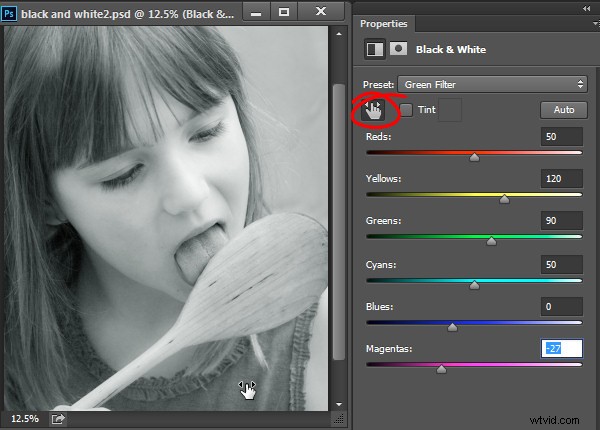Click the Black & White adjustment icon
The height and width of the screenshot is (430, 600).
pos(375,49)
